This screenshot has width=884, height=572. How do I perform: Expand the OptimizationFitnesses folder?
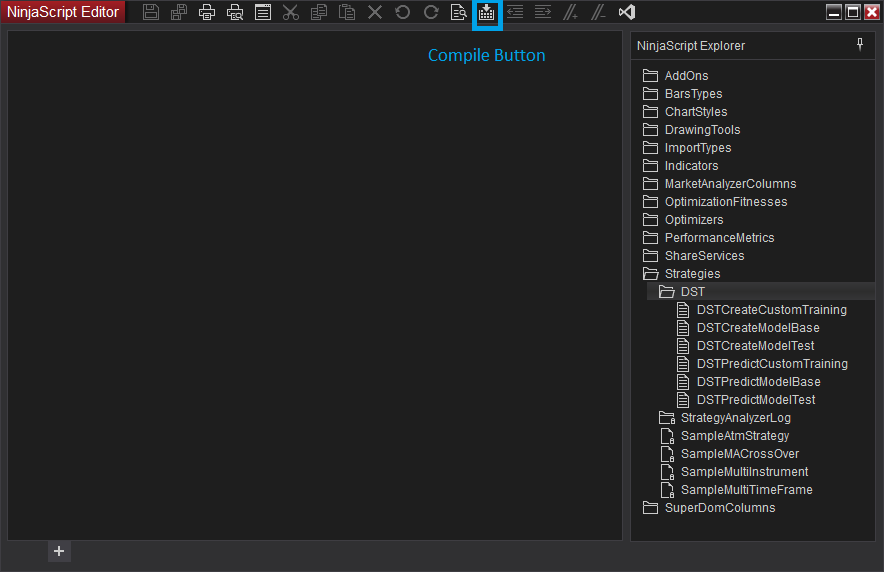pyautogui.click(x=715, y=202)
